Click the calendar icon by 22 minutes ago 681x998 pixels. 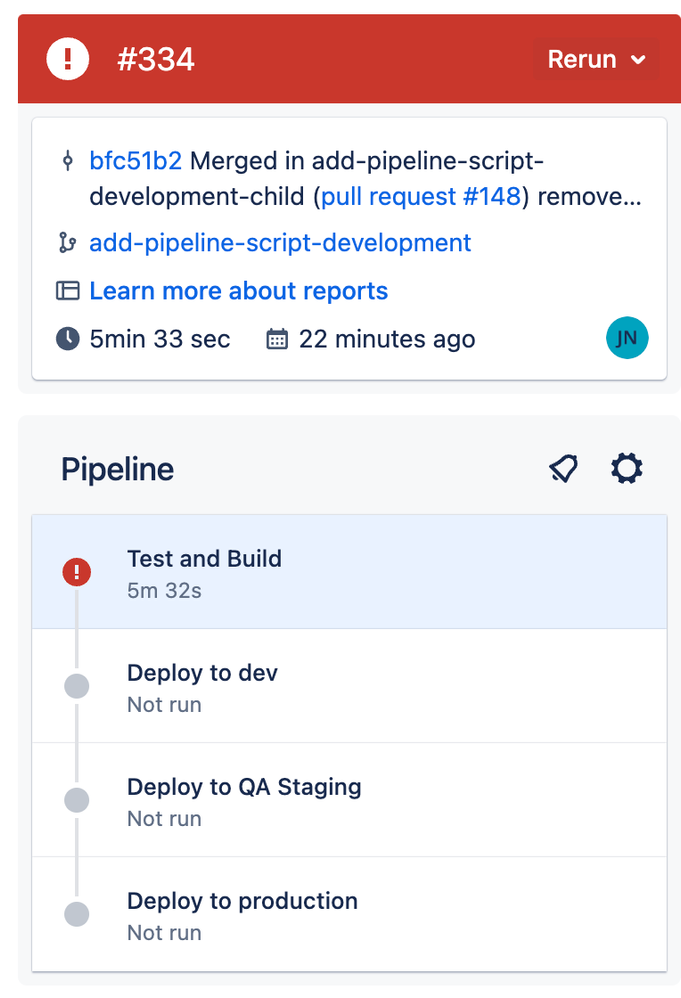pyautogui.click(x=277, y=339)
